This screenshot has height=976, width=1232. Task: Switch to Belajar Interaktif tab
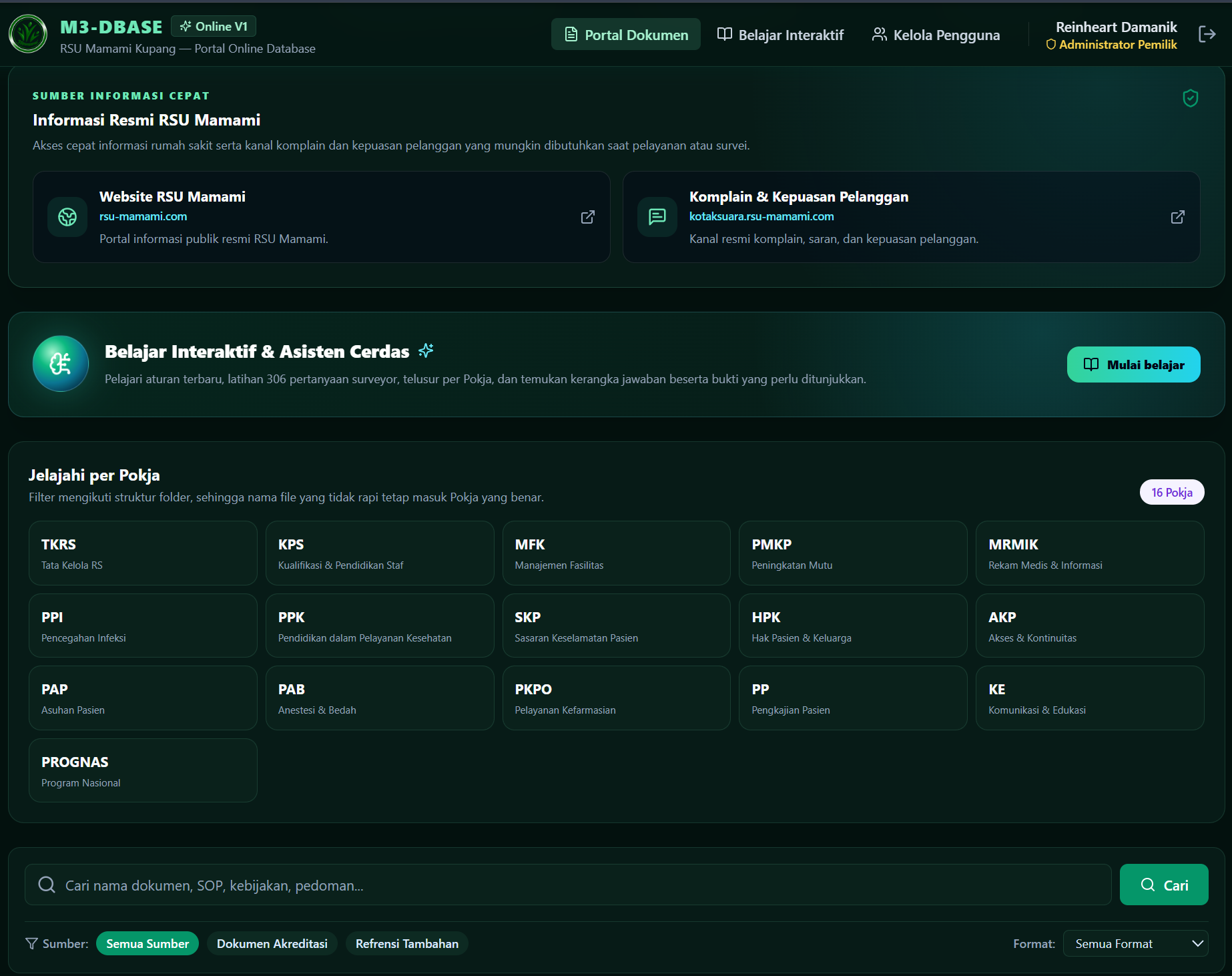tap(780, 34)
